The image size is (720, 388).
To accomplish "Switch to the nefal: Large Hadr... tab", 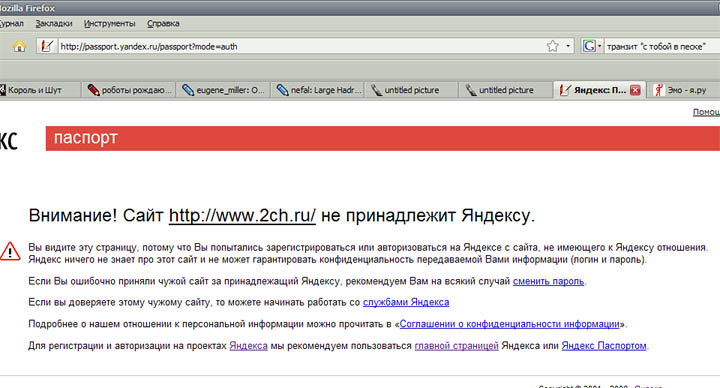I will coord(318,90).
